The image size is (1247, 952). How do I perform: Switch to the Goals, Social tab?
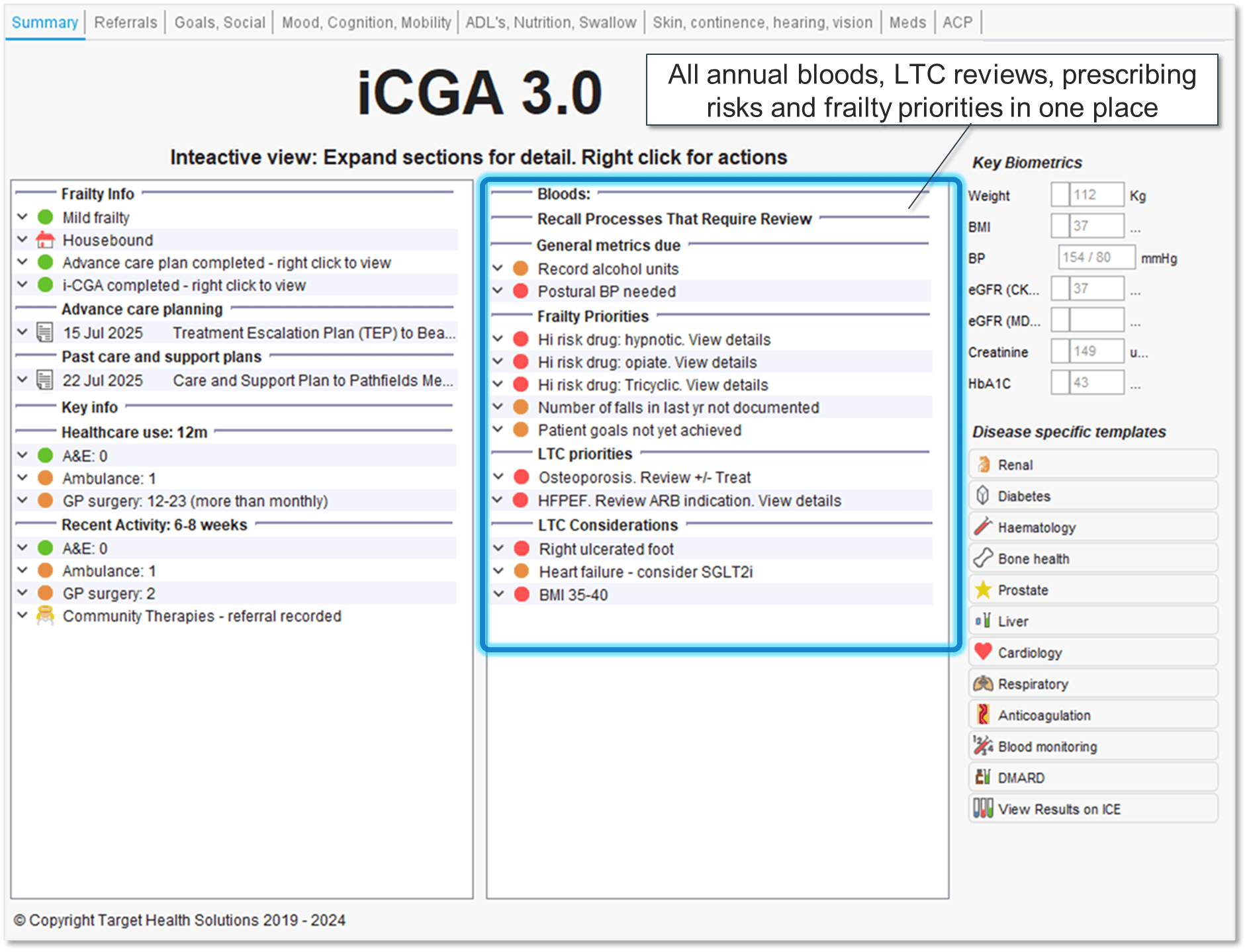pyautogui.click(x=220, y=22)
